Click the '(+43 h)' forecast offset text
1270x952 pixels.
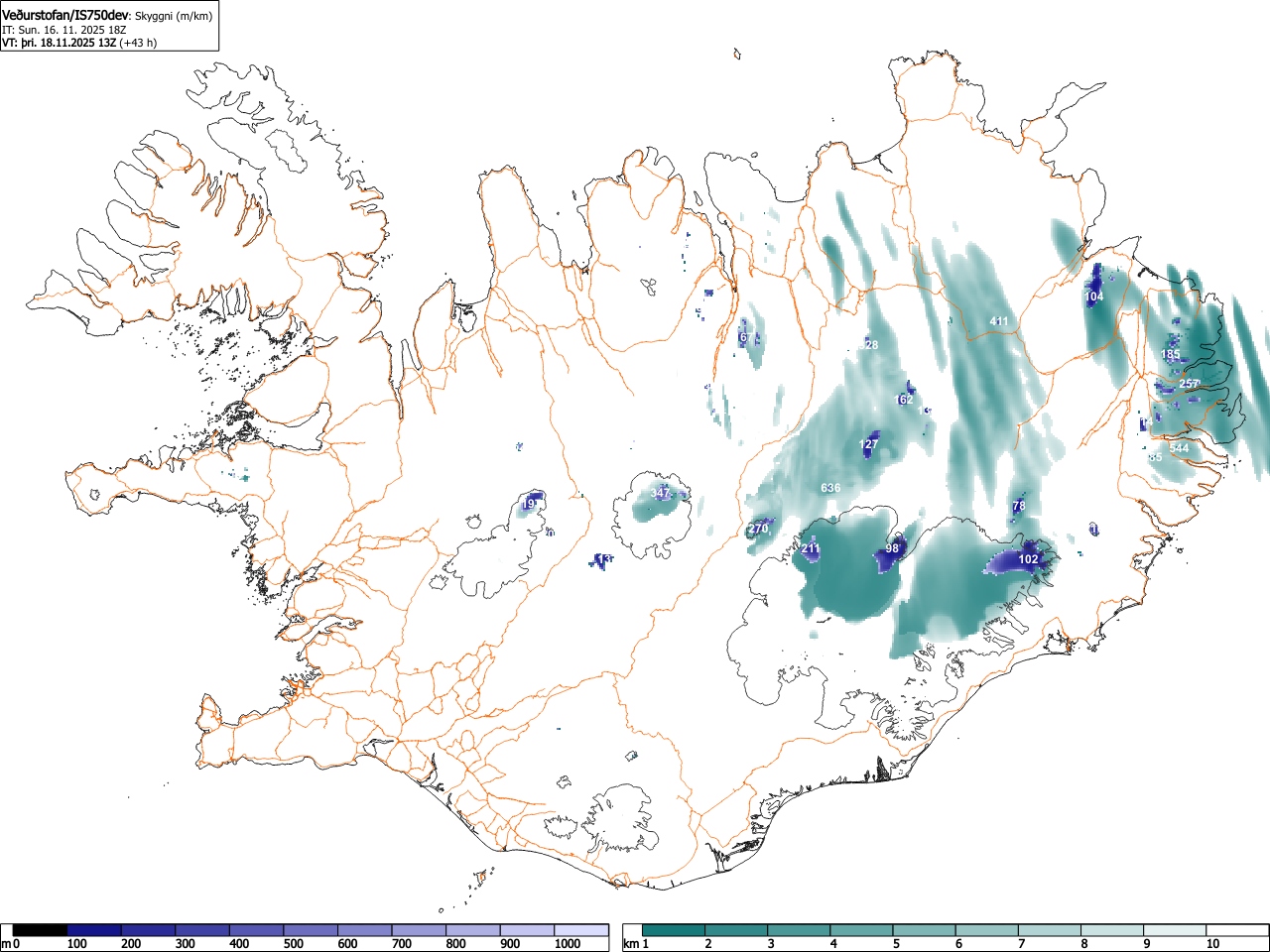click(138, 43)
